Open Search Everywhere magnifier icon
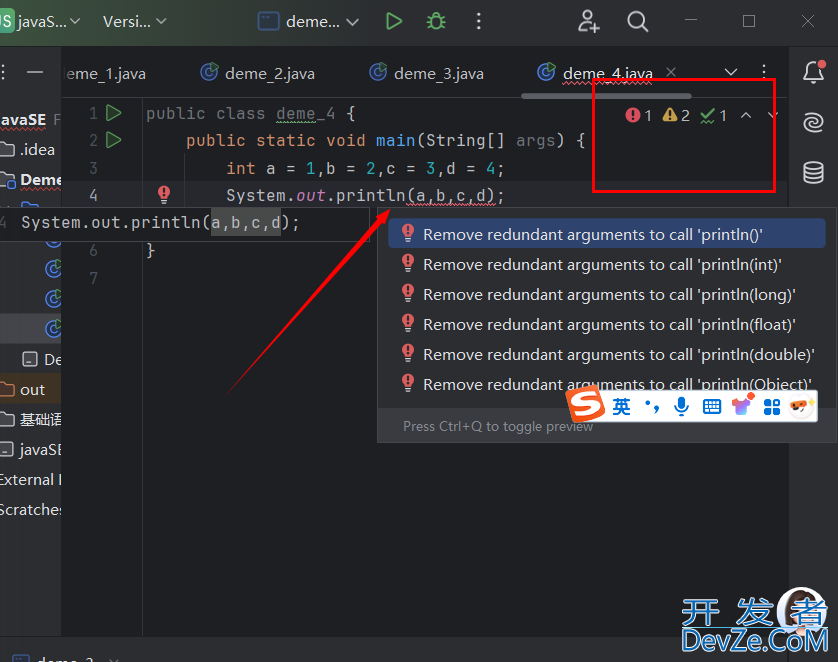The image size is (838, 662). point(637,21)
